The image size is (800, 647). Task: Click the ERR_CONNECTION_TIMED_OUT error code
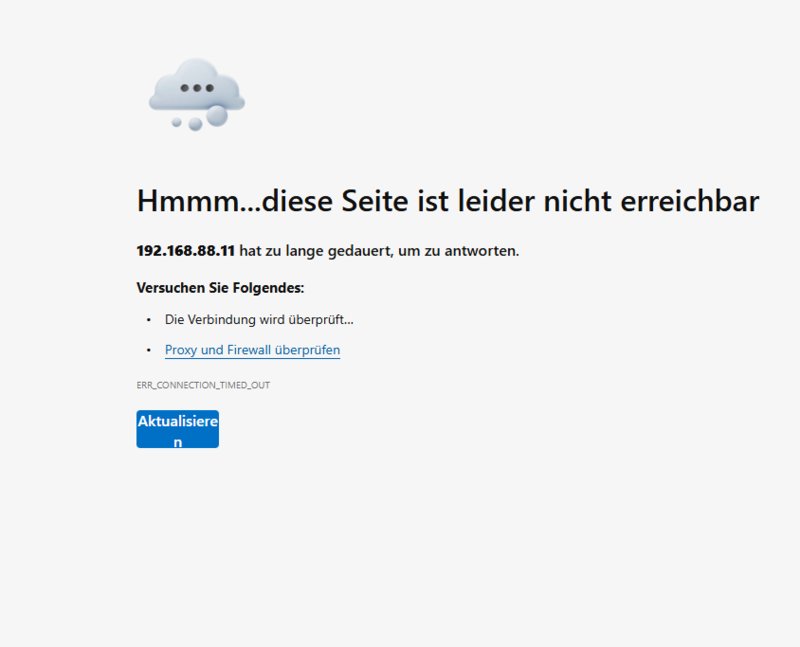203,385
